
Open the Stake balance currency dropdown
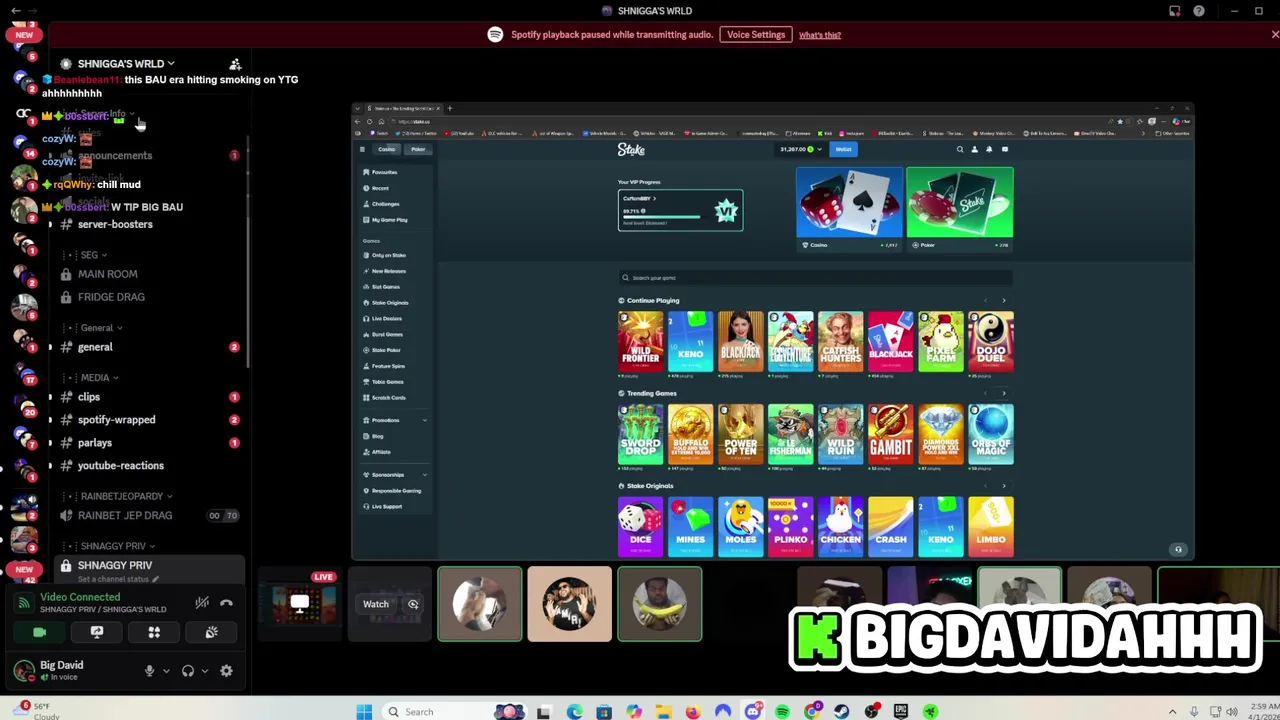(801, 149)
